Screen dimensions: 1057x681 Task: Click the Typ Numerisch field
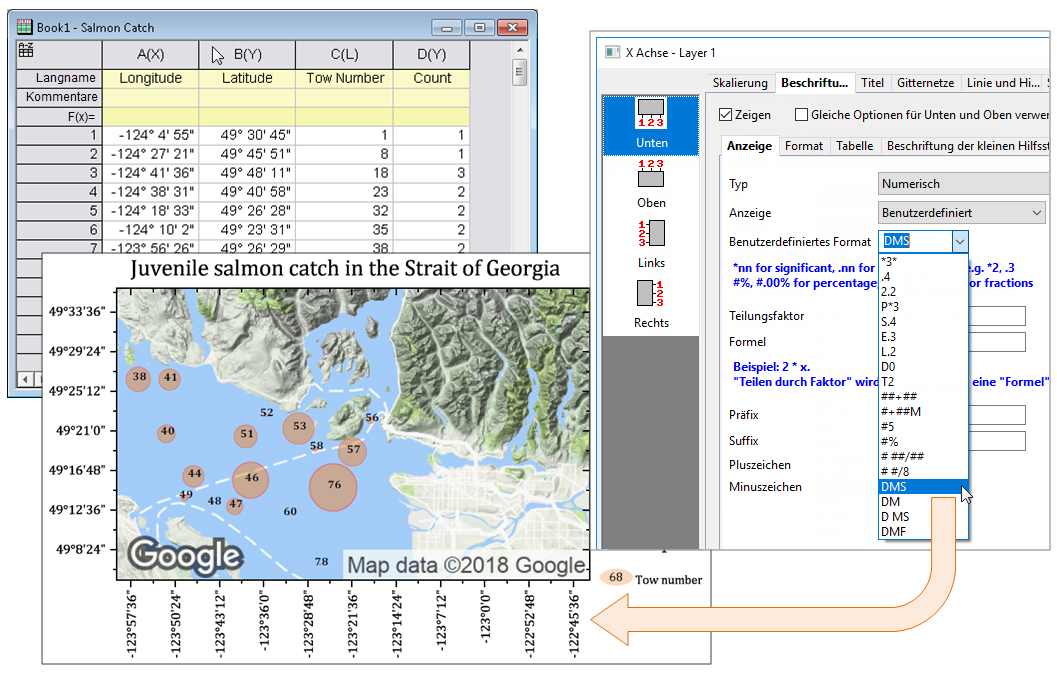point(964,183)
